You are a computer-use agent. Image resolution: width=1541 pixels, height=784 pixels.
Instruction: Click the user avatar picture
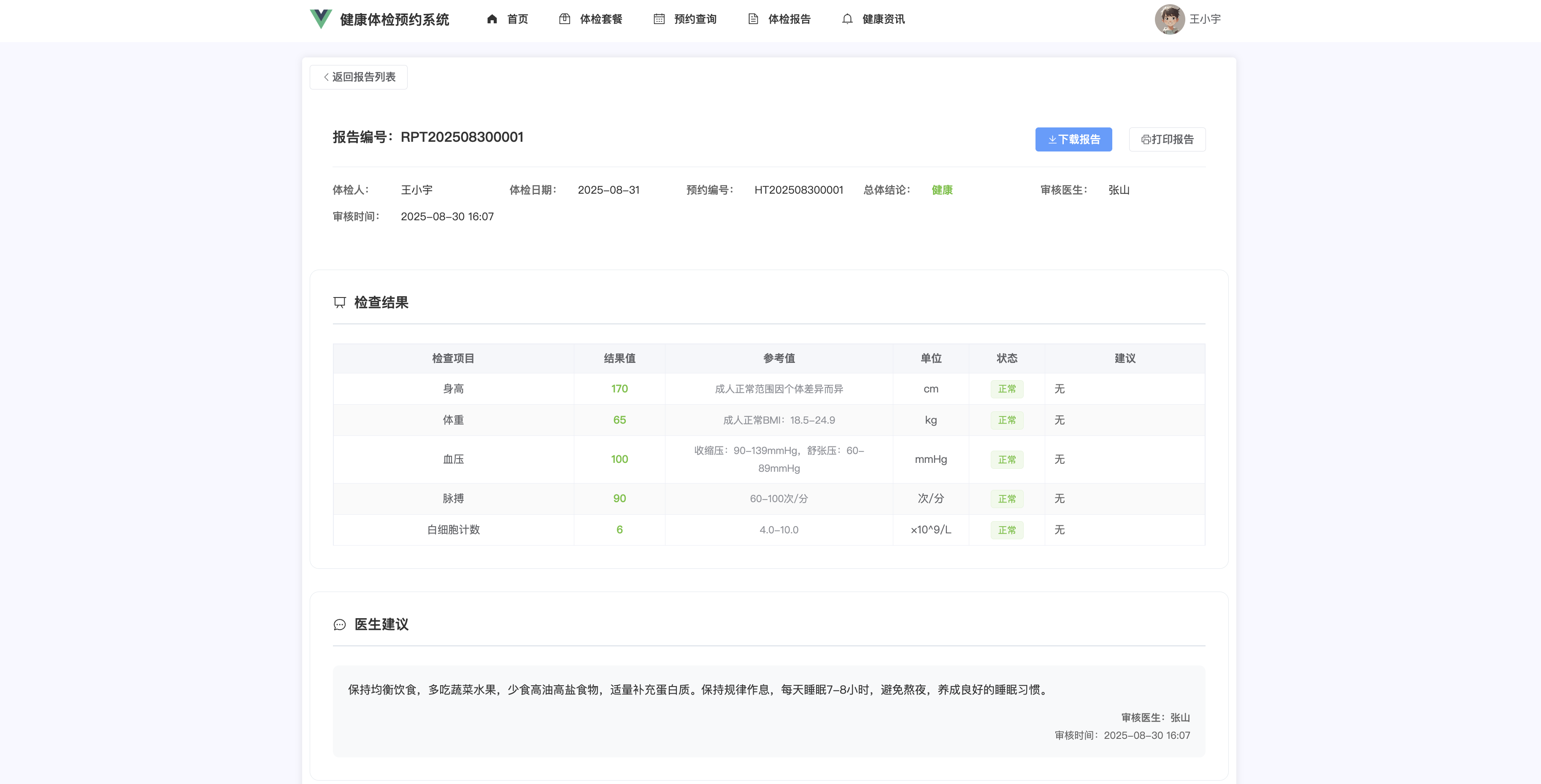(1169, 19)
